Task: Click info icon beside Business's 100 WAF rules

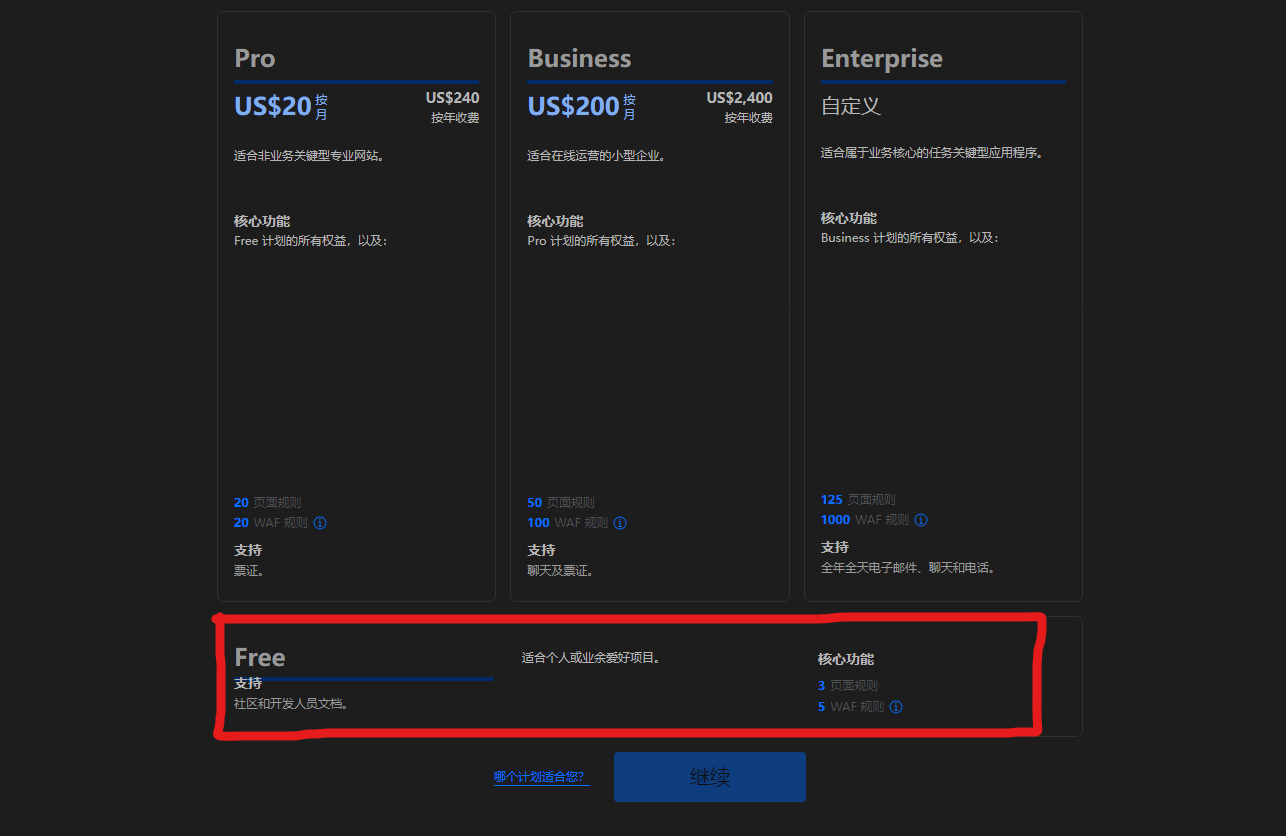Action: [x=620, y=523]
